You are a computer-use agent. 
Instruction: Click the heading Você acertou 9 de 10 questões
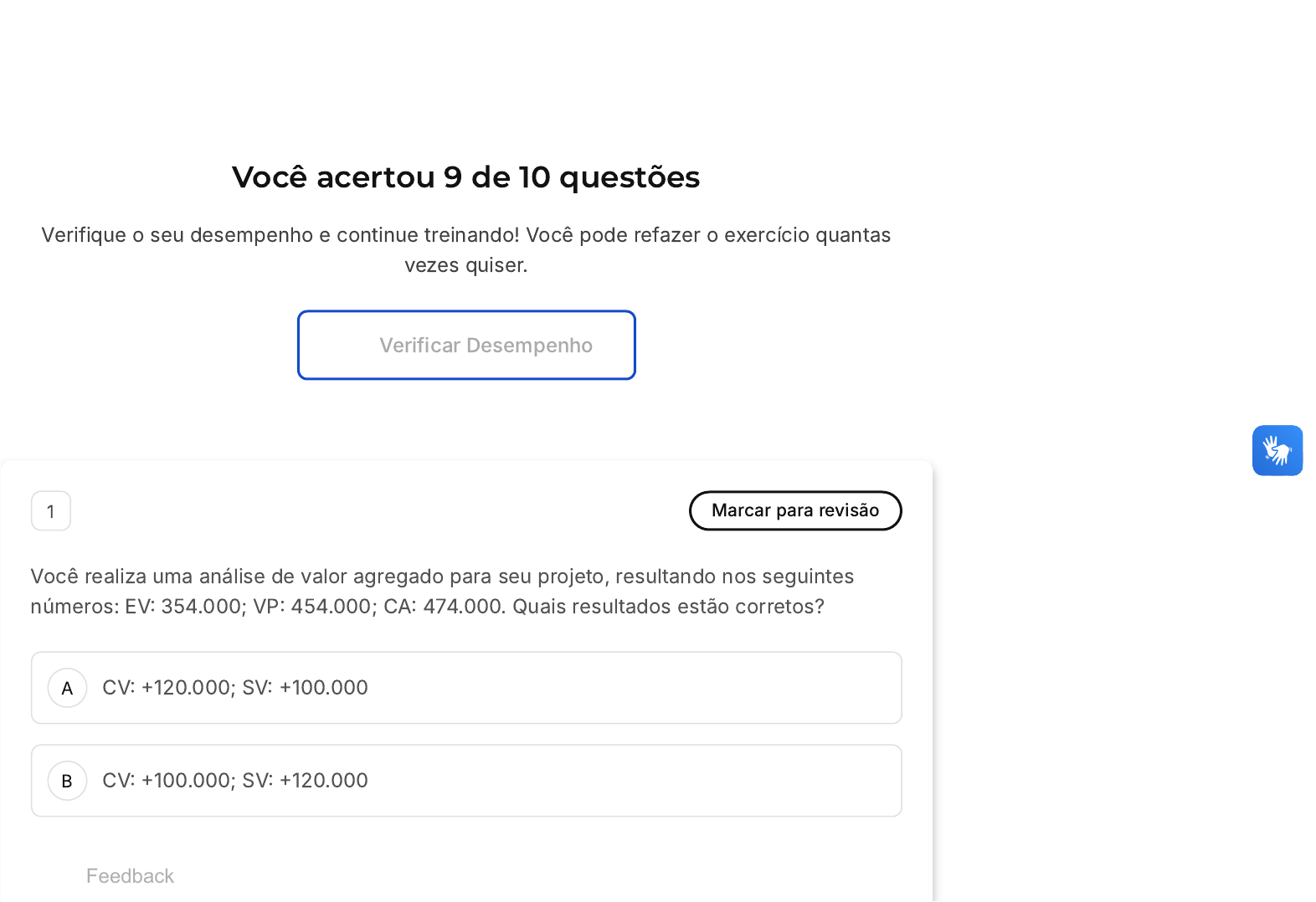pos(465,177)
